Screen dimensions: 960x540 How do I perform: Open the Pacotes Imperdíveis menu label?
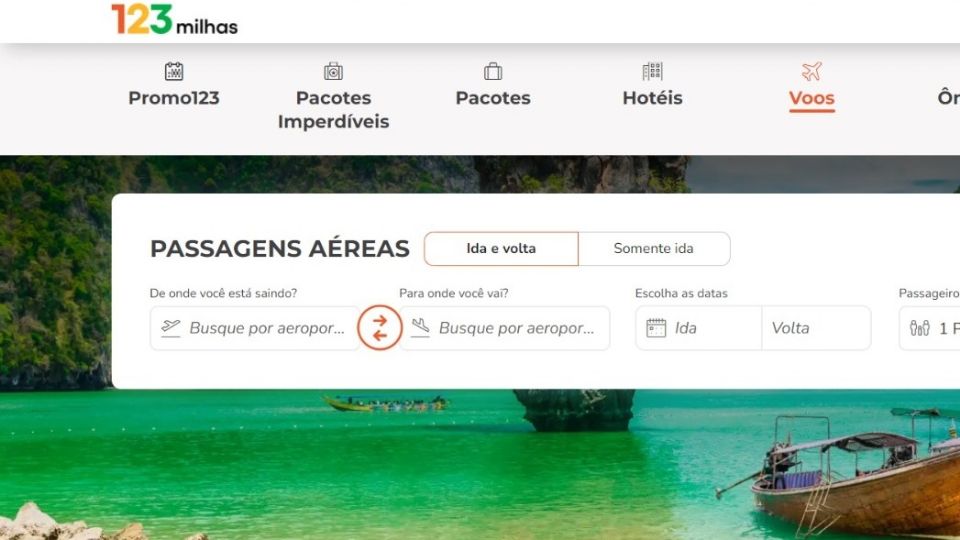click(334, 110)
